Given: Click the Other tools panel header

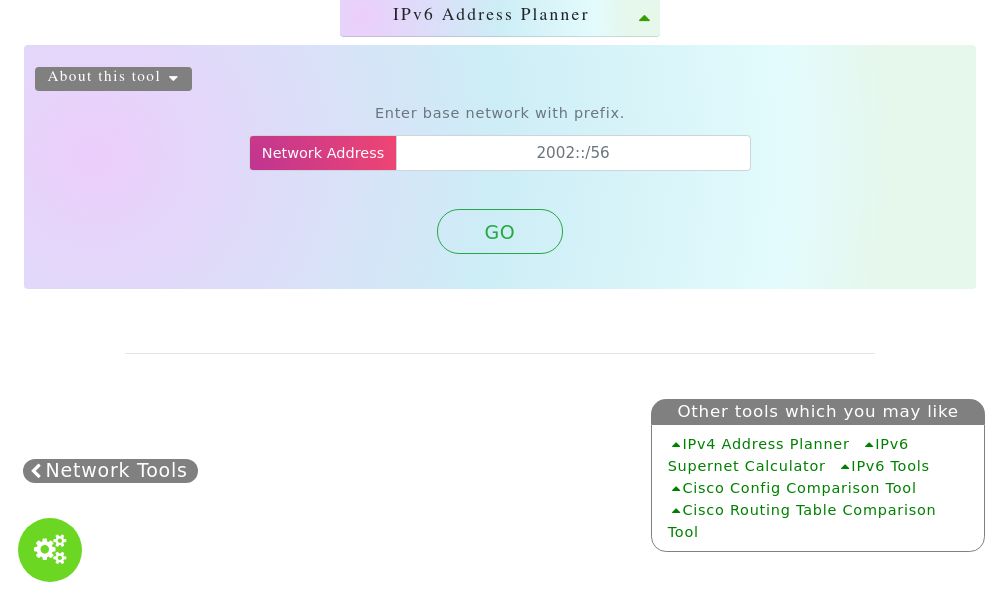Looking at the screenshot, I should pyautogui.click(x=818, y=411).
